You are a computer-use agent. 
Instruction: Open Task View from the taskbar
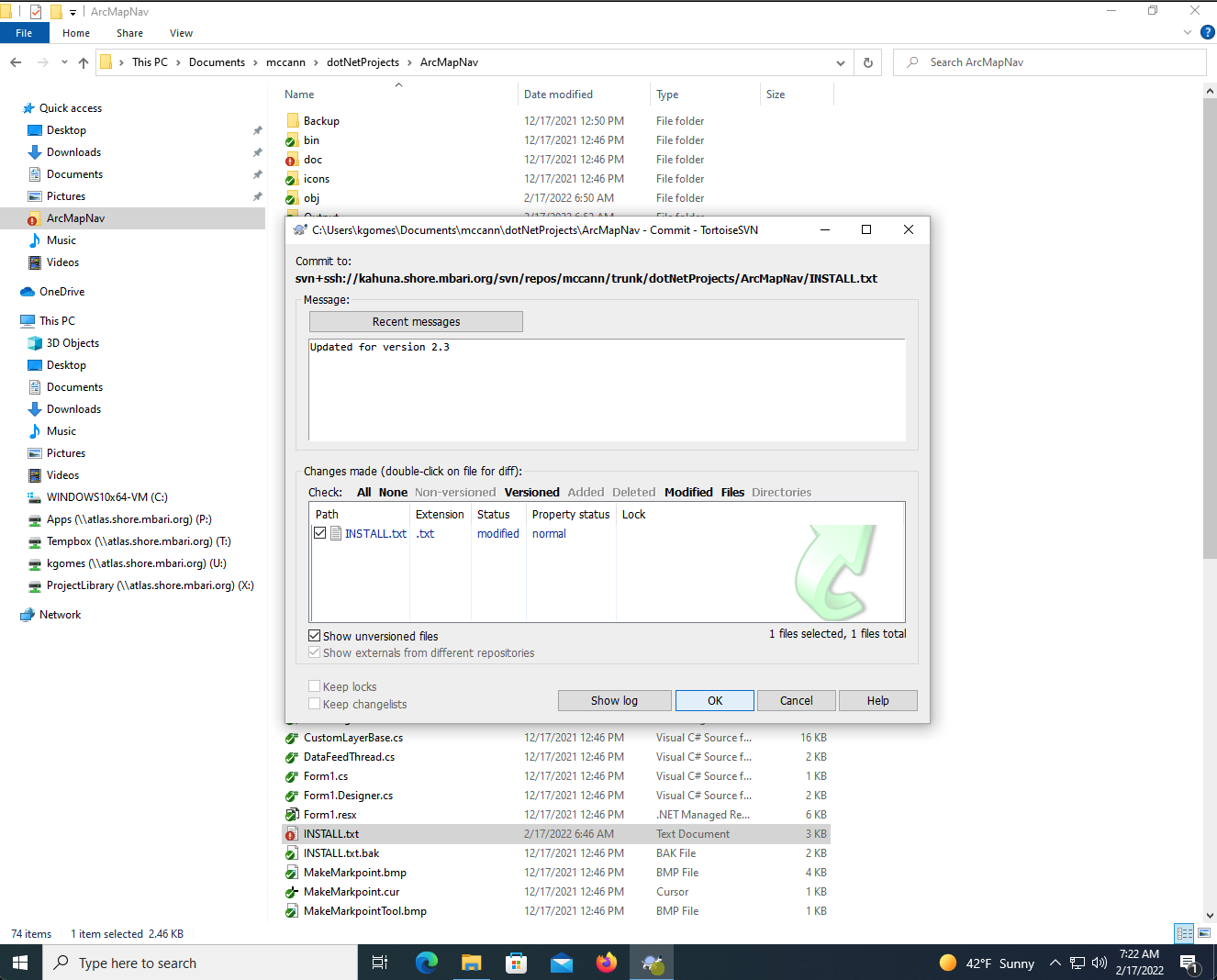click(380, 963)
